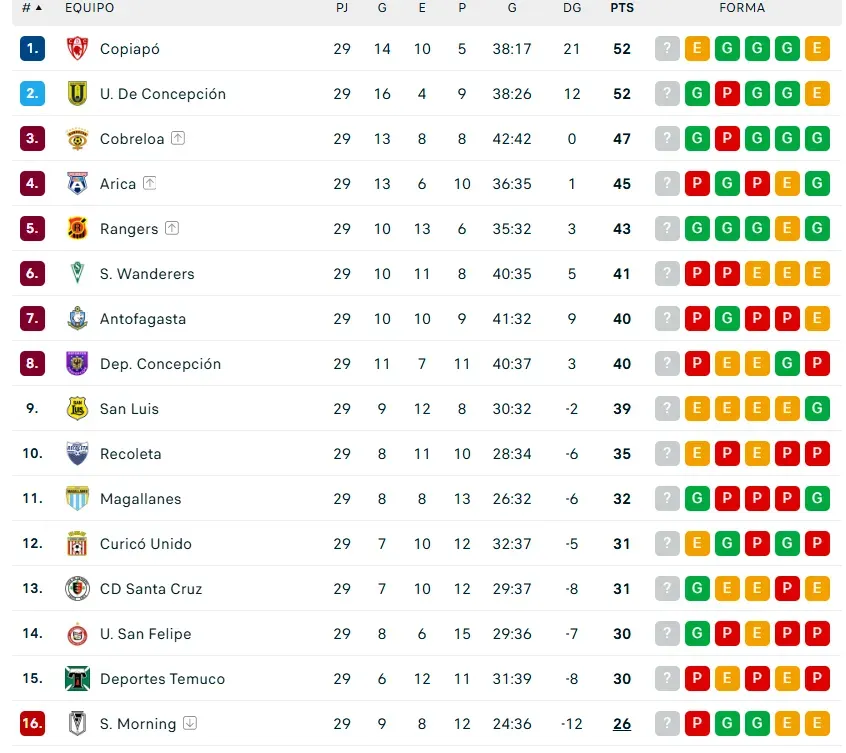This screenshot has height=753, width=846.
Task: Open the San Luis team page
Action: 129,409
